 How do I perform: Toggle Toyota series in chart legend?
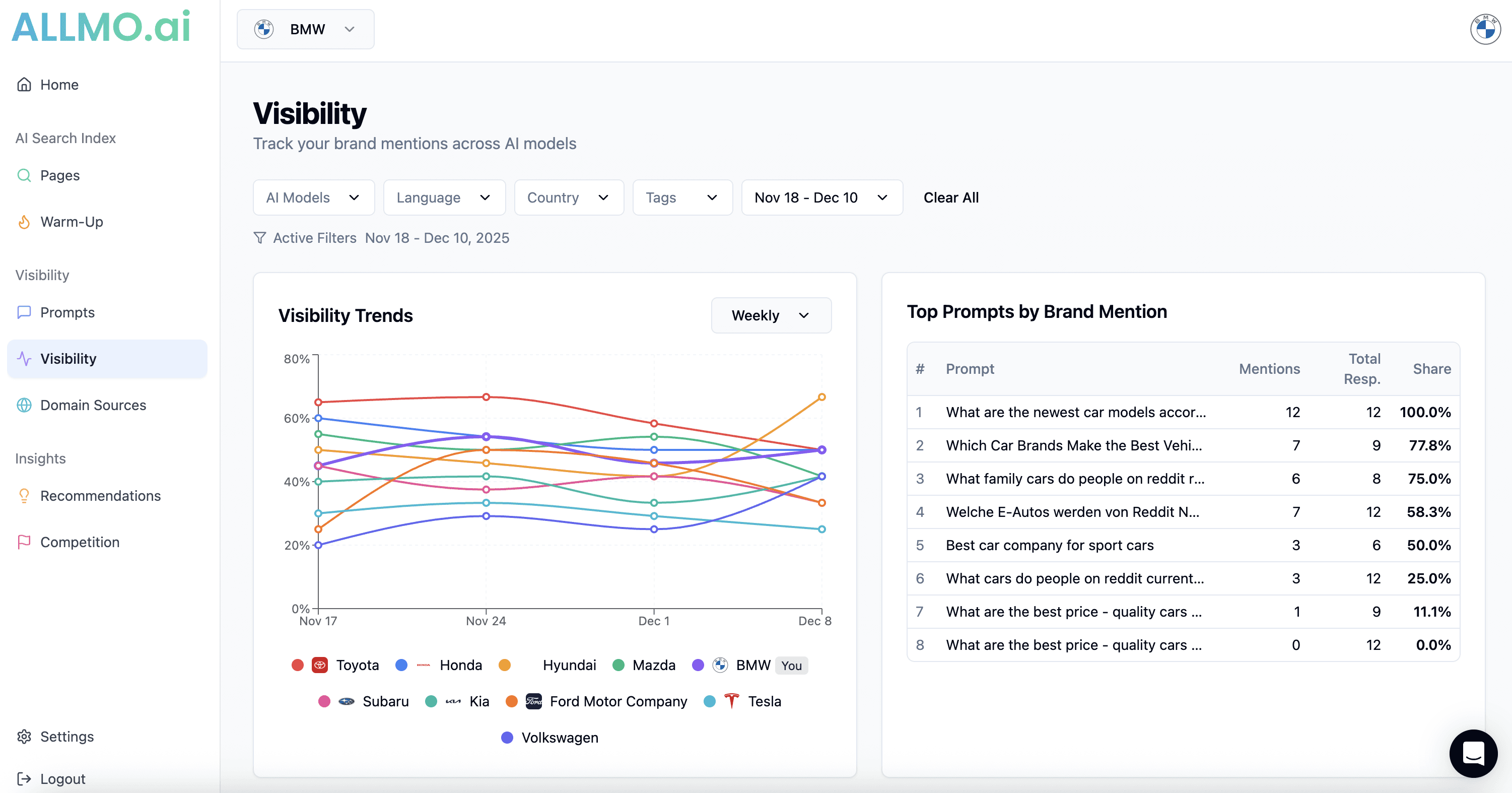[356, 665]
